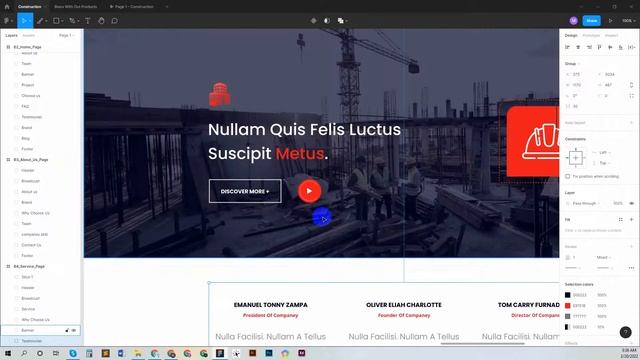Click the user avatar in toolbar

573,20
